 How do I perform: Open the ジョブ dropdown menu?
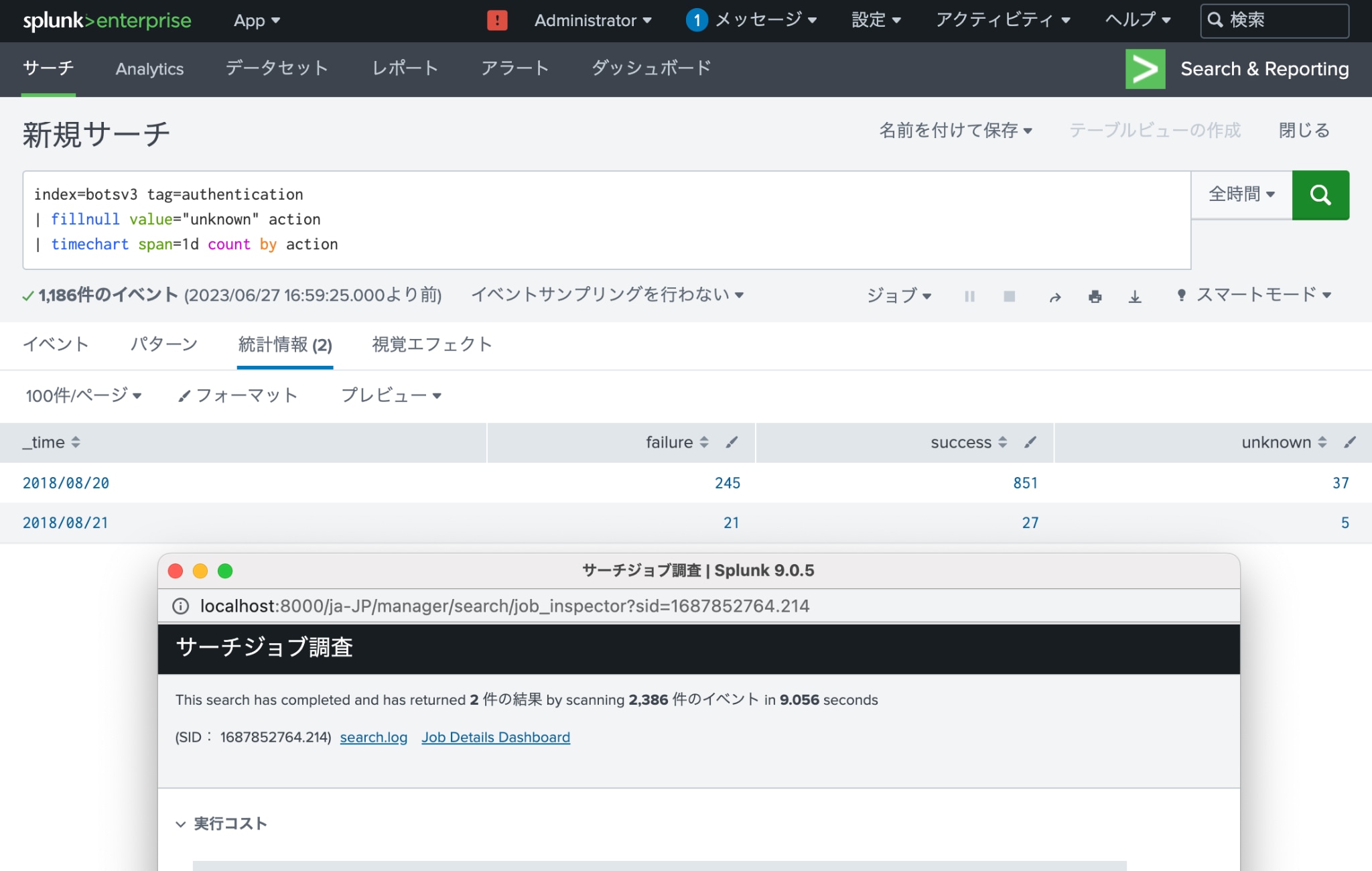(899, 295)
